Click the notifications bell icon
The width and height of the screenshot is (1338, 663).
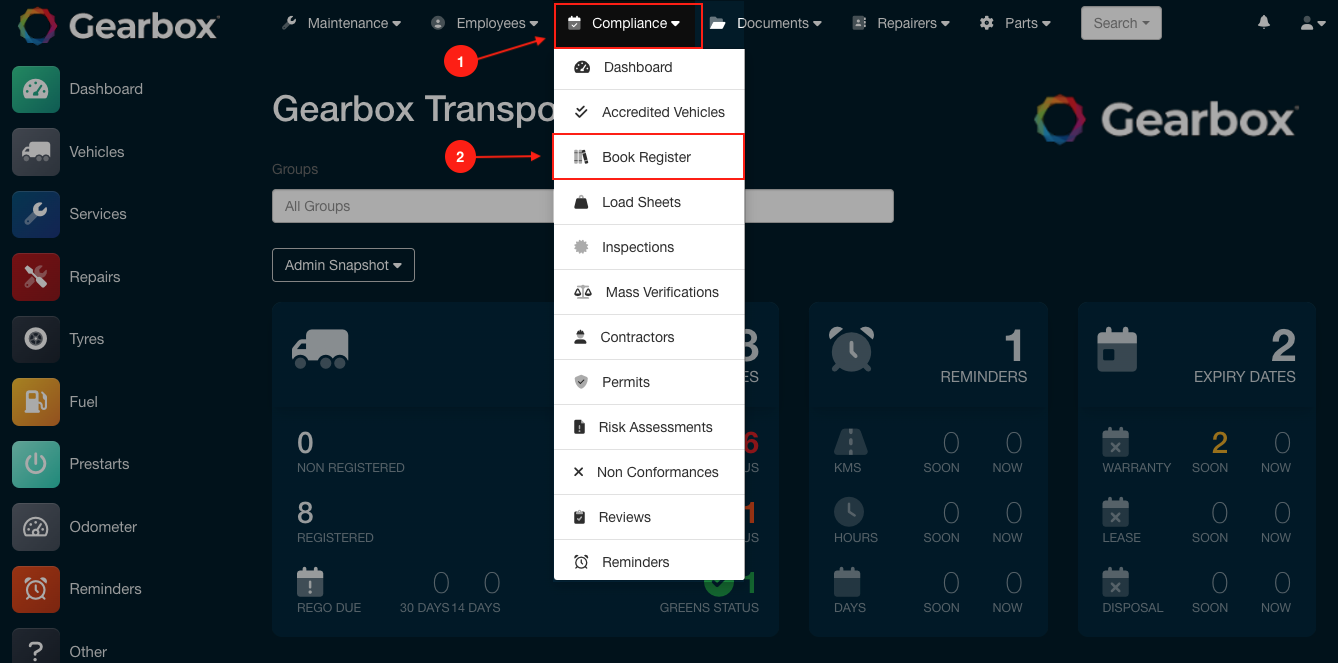click(1264, 22)
